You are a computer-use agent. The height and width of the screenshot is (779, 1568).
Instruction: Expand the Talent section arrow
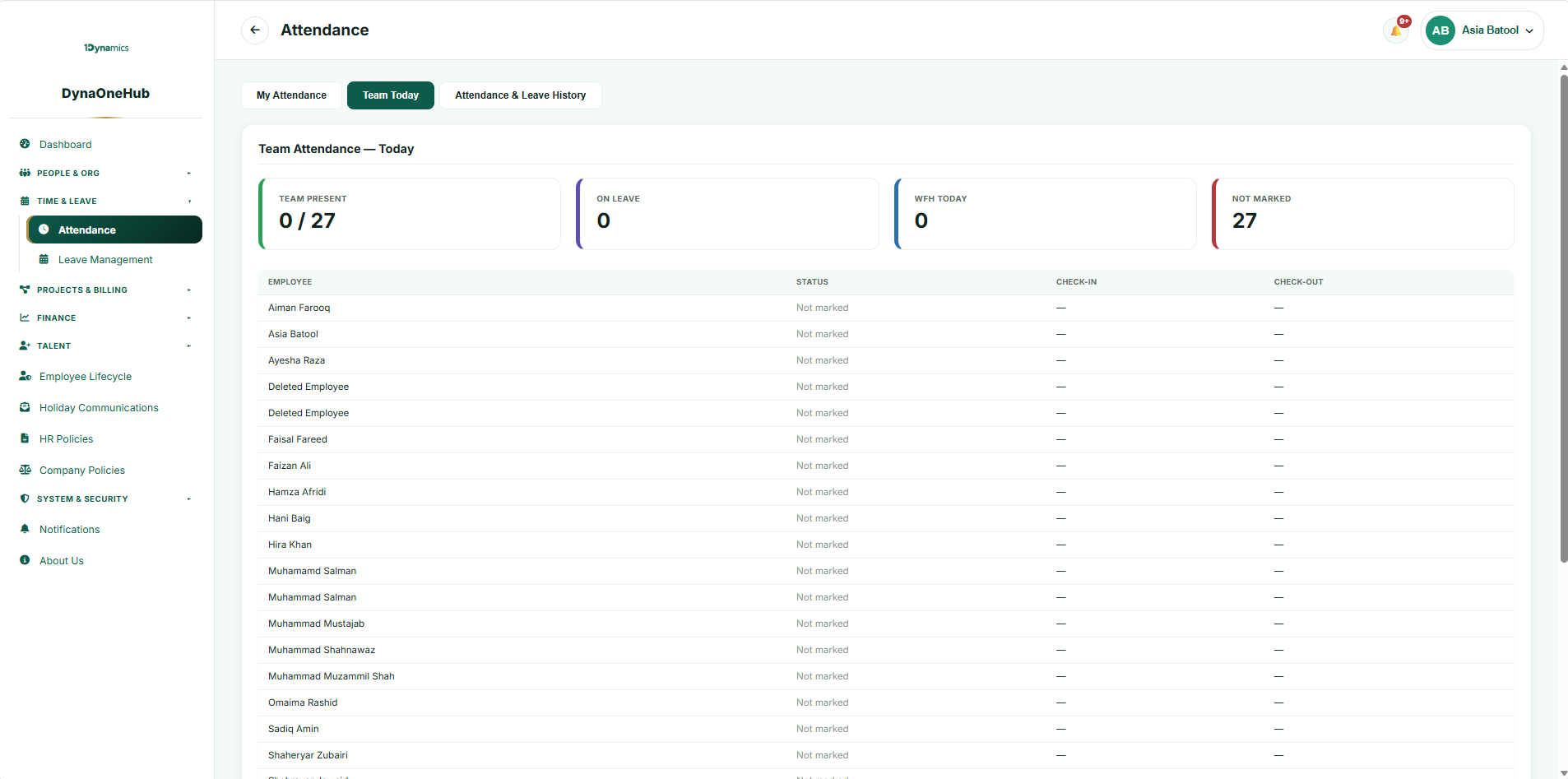pyautogui.click(x=189, y=345)
